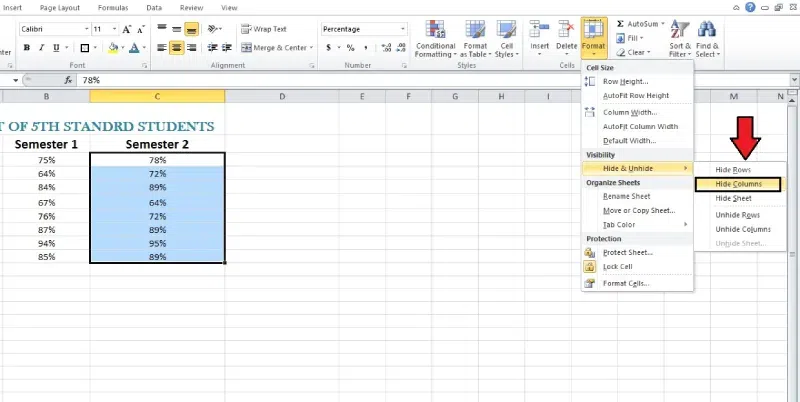Open Excel Help question mark
This screenshot has width=800, height=402.
[x=750, y=7]
